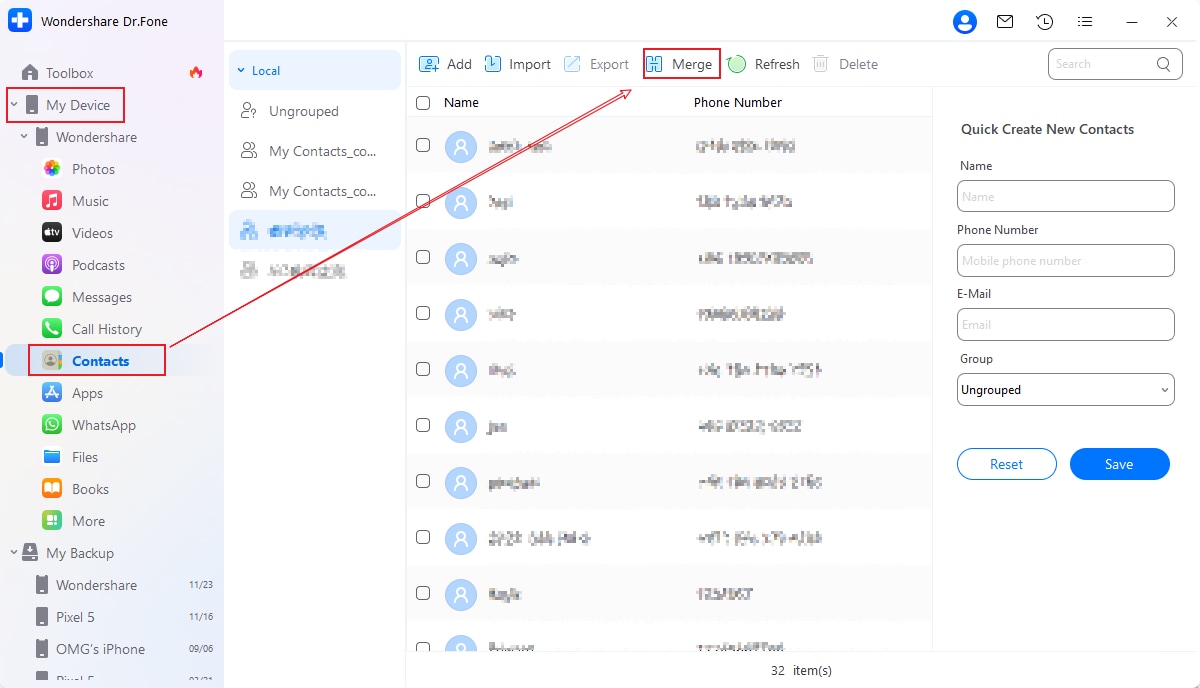Click the Search contacts field
Viewport: 1200px width, 688px height.
pyautogui.click(x=1114, y=64)
